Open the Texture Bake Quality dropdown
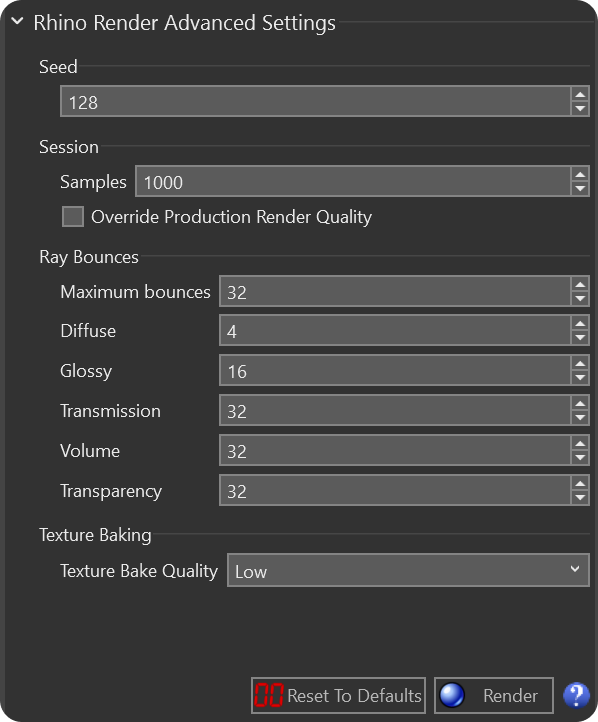This screenshot has width=598, height=722. [408, 570]
